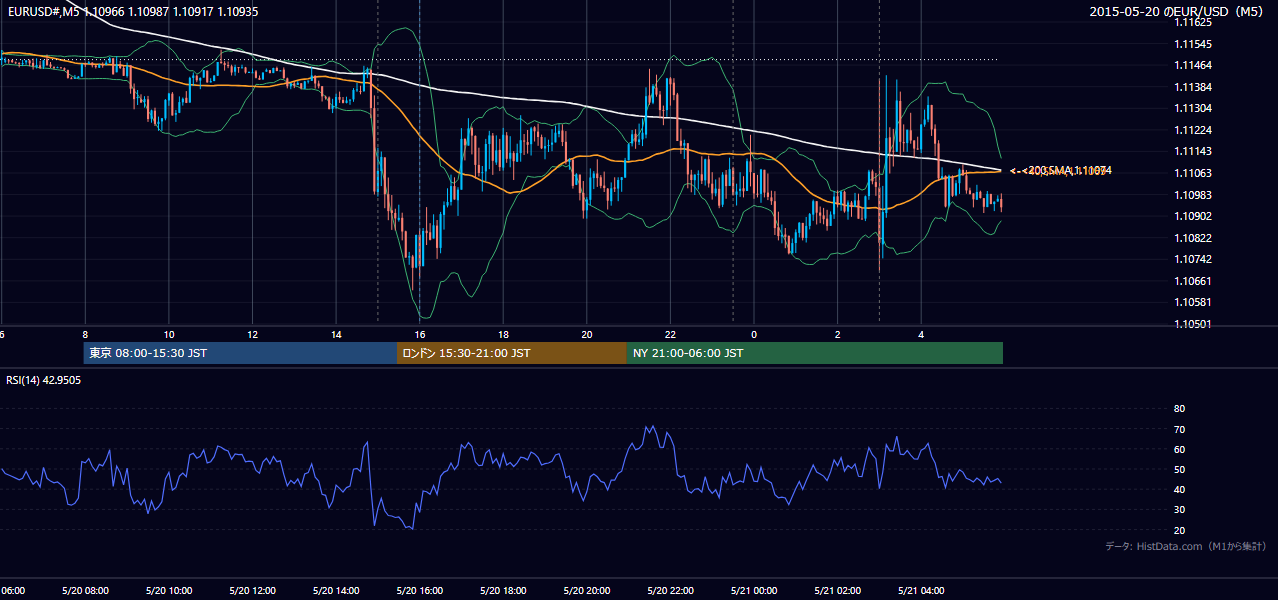Click hour label 16 under price chart

[x=420, y=334]
